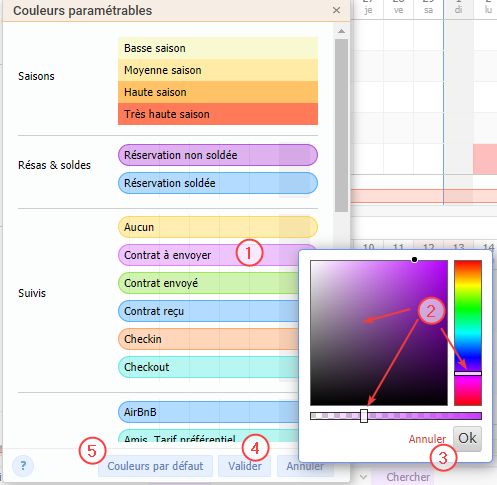The width and height of the screenshot is (497, 485).
Task: Select the Checkin color bar
Action: 208,339
